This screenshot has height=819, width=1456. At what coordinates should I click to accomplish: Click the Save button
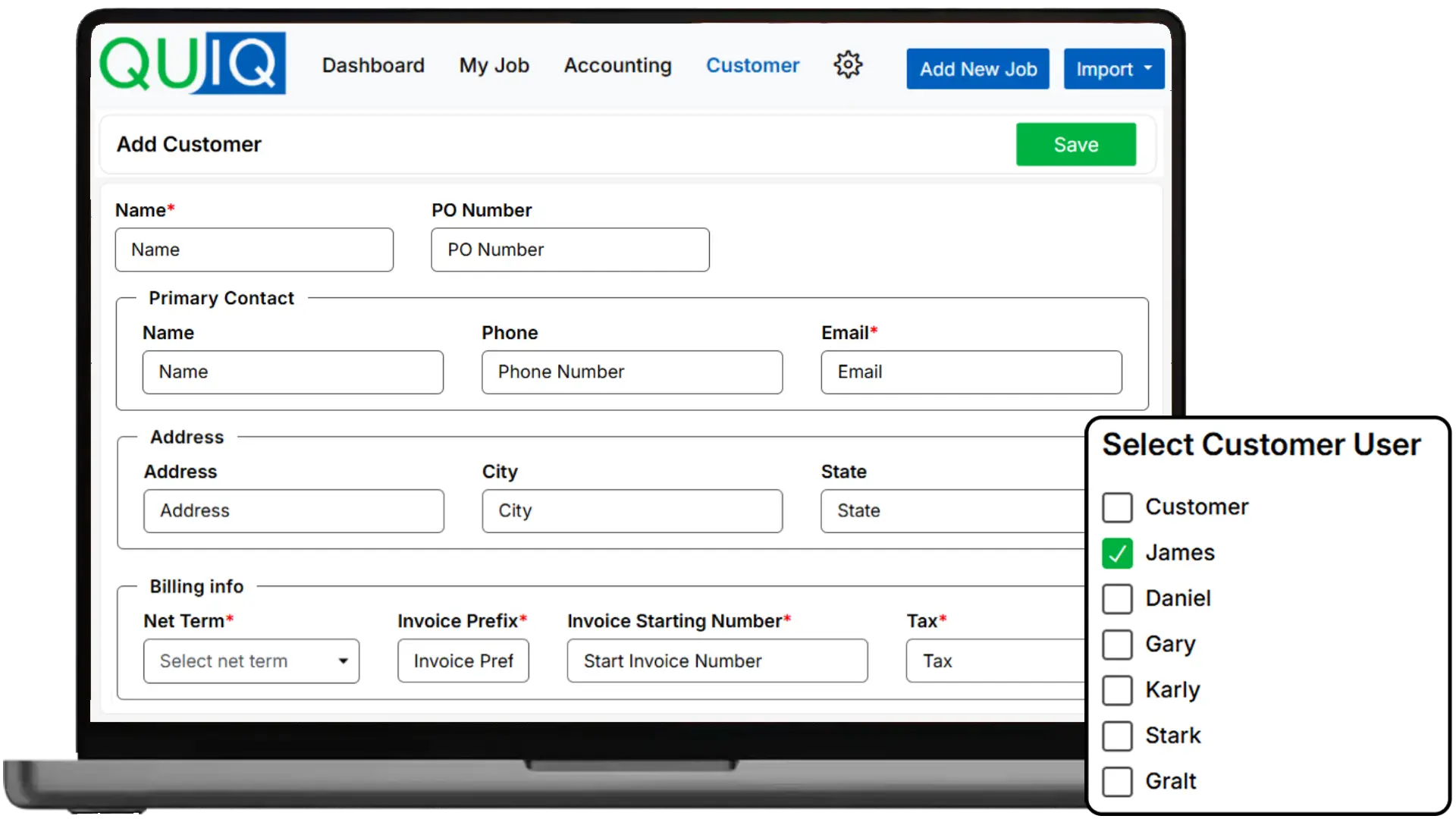(x=1075, y=144)
